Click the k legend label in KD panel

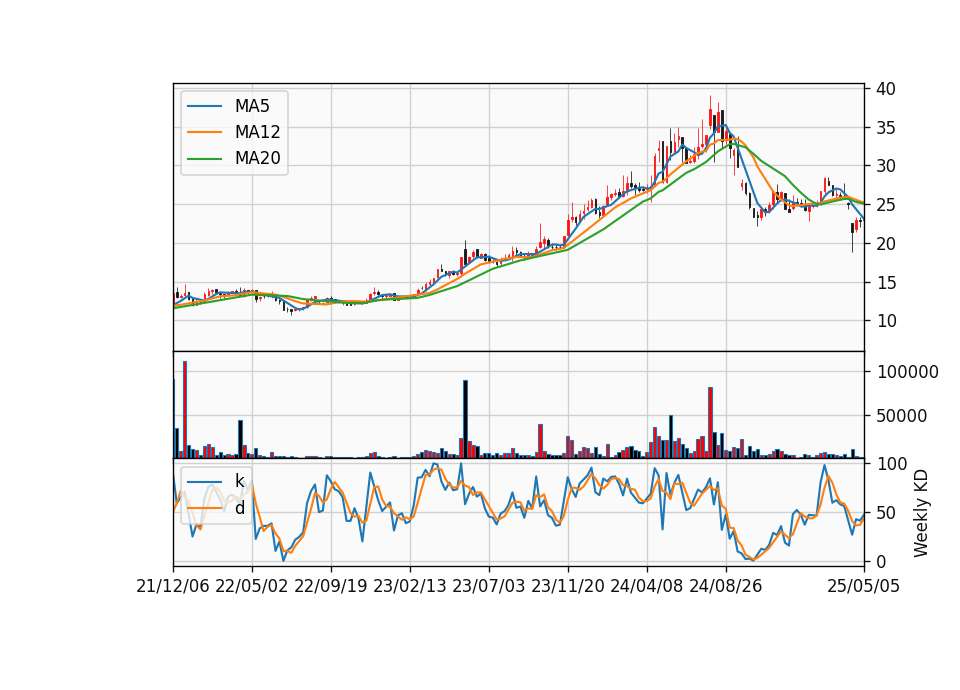coord(239,481)
